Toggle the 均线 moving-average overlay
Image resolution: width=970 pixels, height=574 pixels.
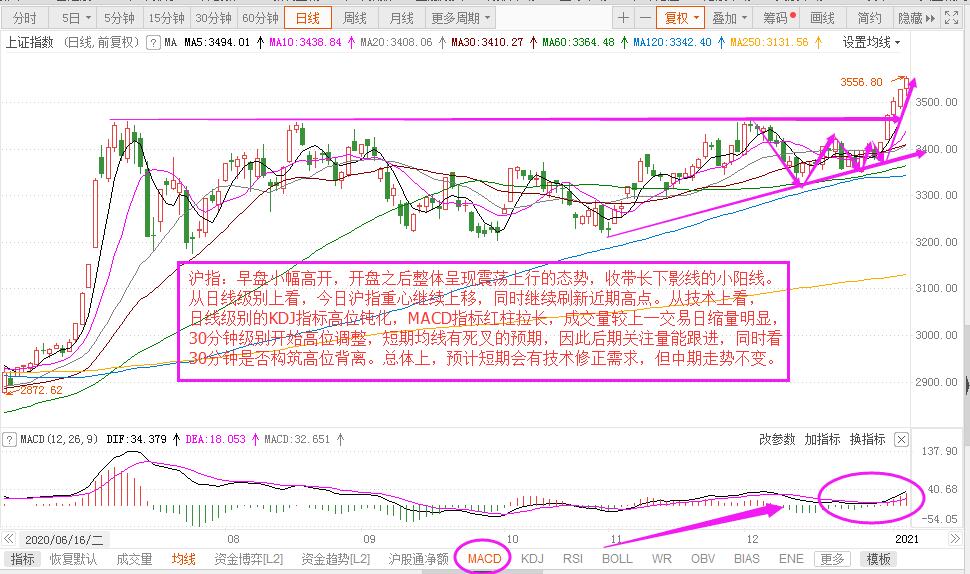point(184,559)
